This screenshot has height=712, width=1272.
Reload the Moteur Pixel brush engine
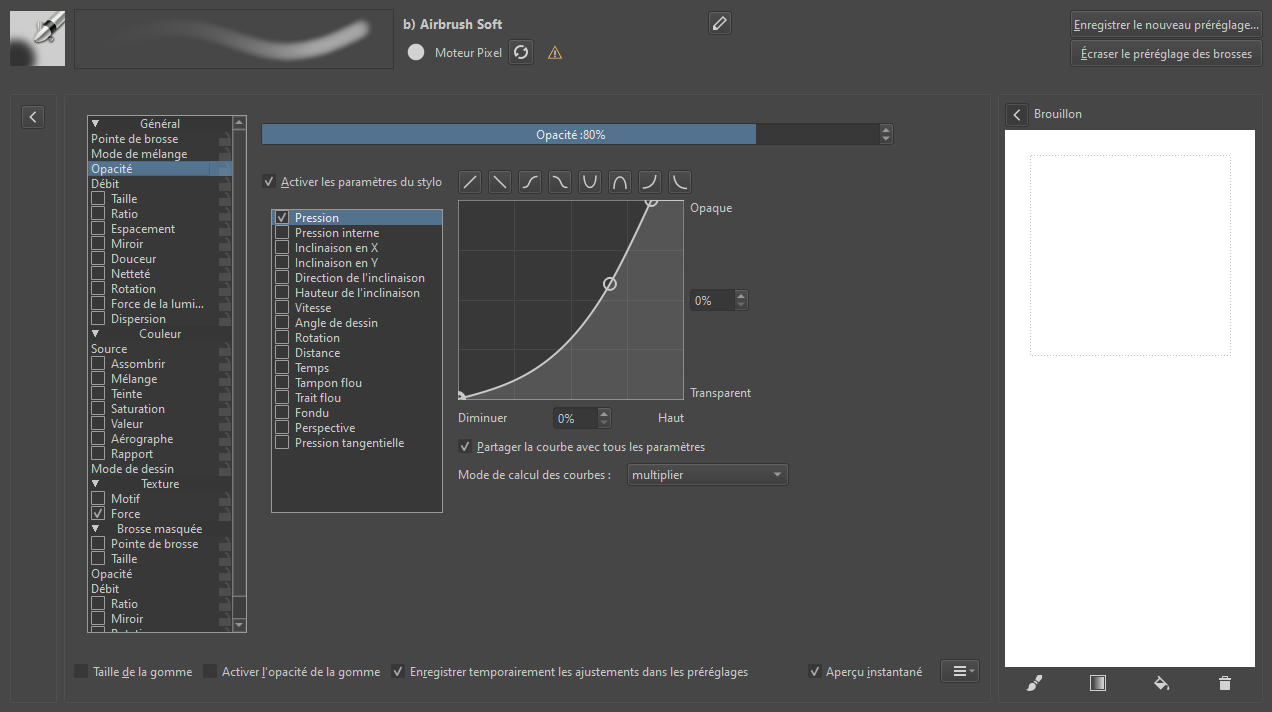520,52
